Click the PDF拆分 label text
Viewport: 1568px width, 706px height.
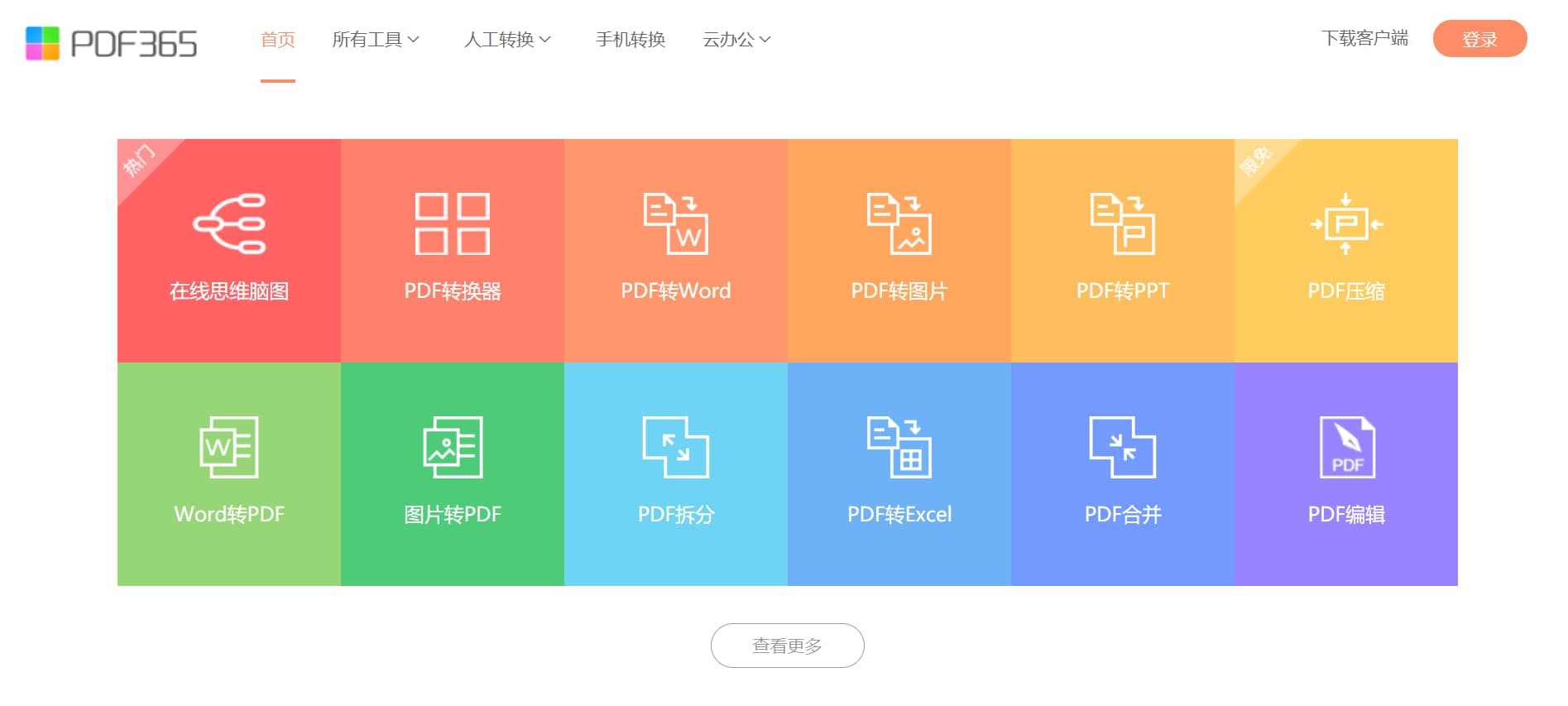(x=676, y=515)
